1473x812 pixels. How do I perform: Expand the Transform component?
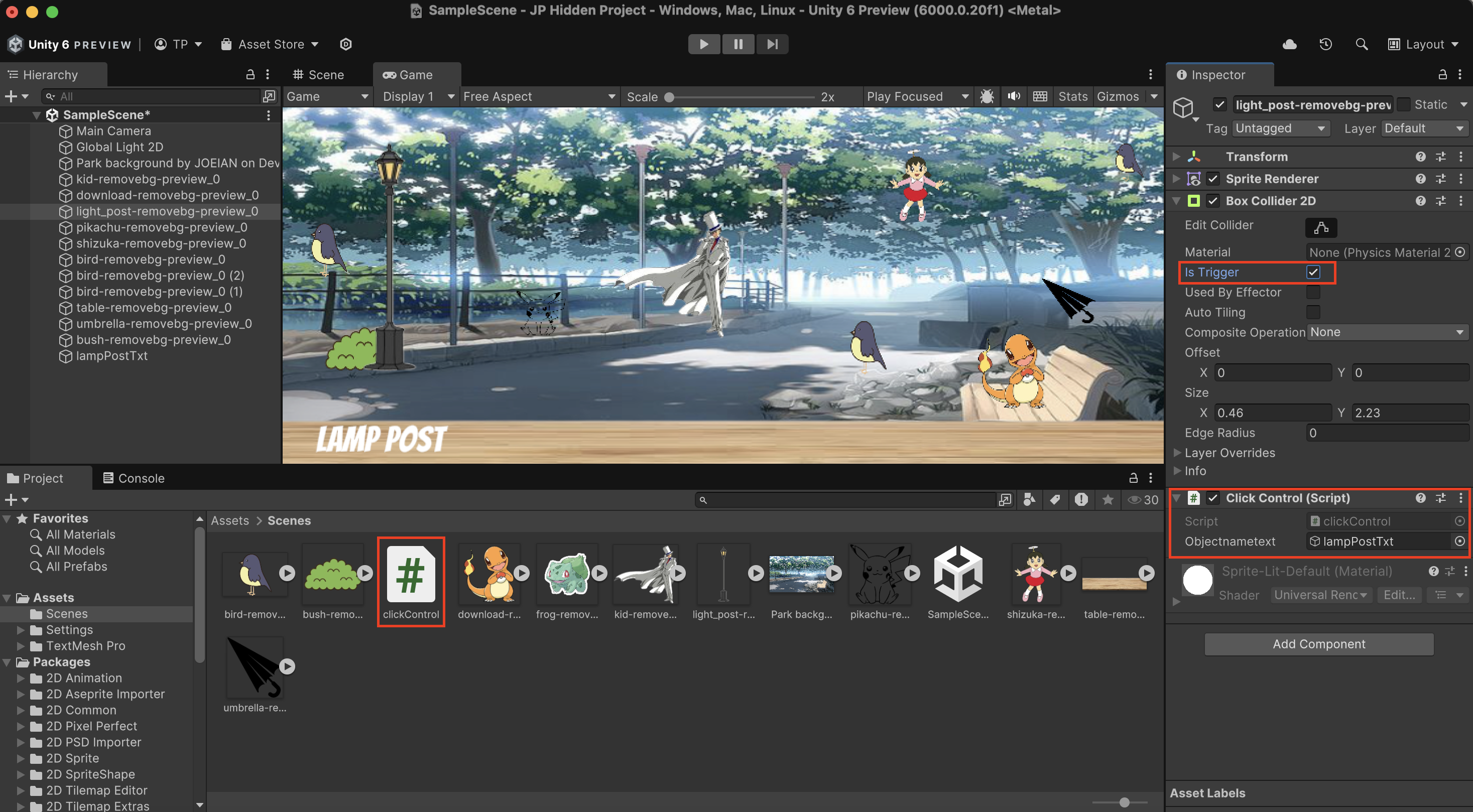pos(1176,157)
